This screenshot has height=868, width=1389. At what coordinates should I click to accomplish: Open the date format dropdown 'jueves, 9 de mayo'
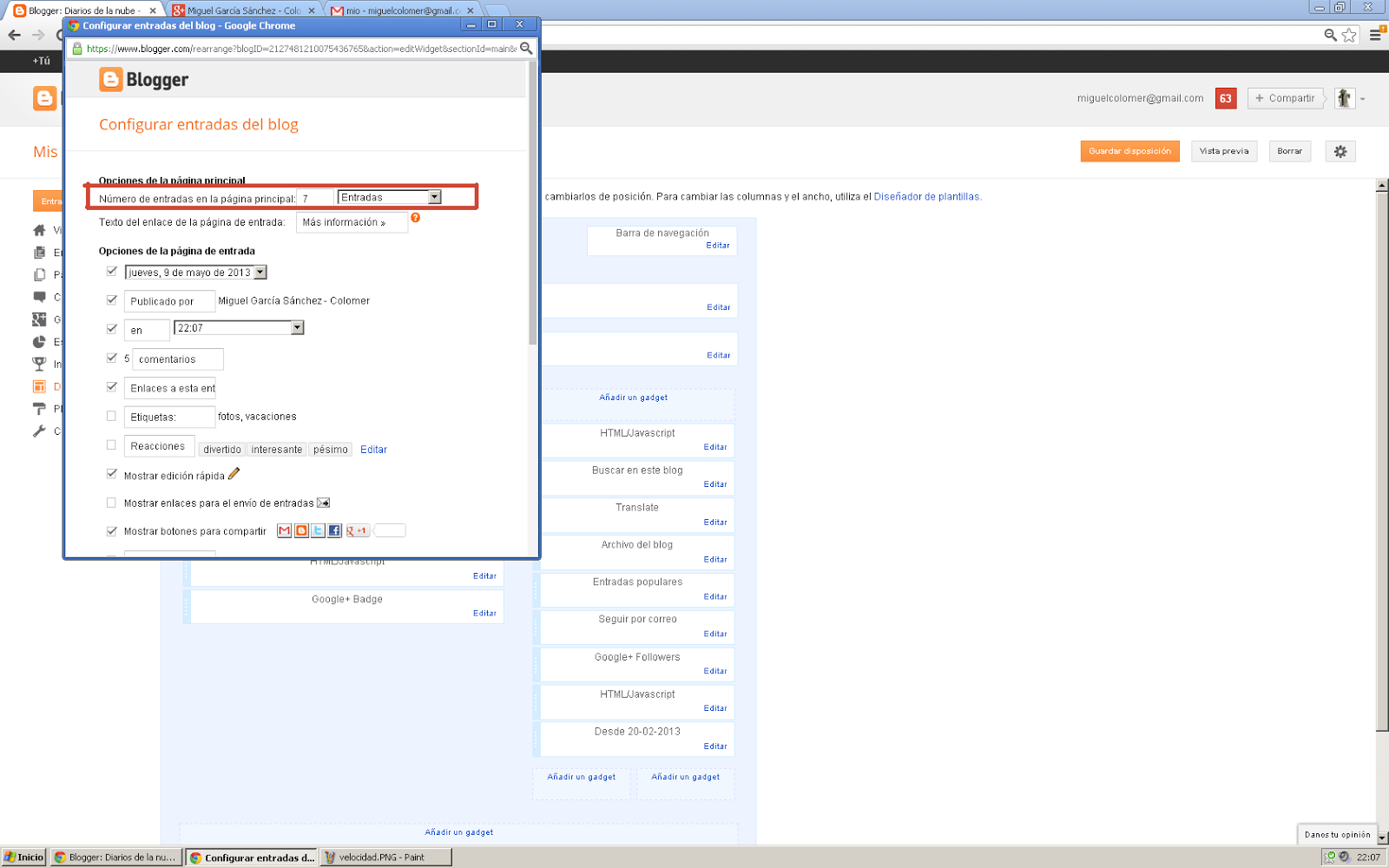196,273
